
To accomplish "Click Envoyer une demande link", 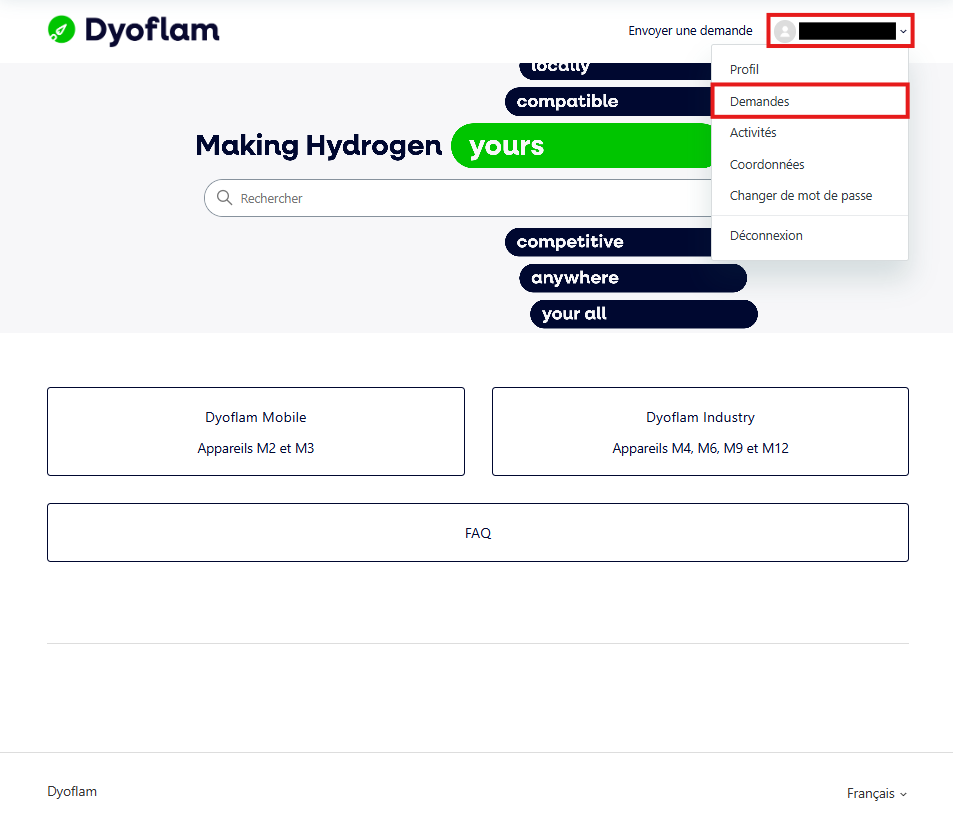I will (690, 30).
